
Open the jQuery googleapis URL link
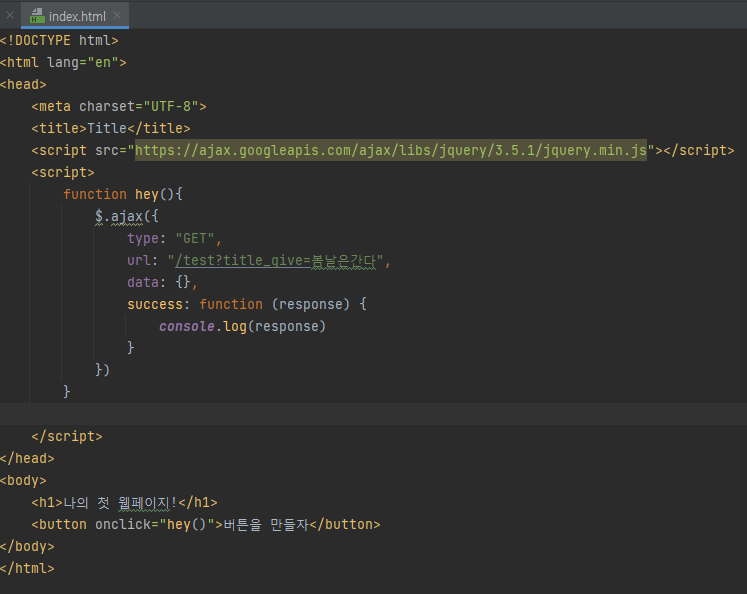pos(391,151)
